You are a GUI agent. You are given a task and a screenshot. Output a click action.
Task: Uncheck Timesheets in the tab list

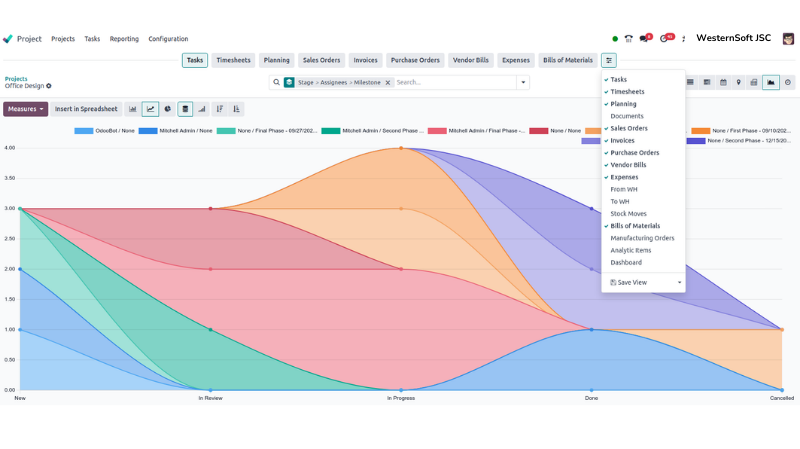tap(627, 91)
